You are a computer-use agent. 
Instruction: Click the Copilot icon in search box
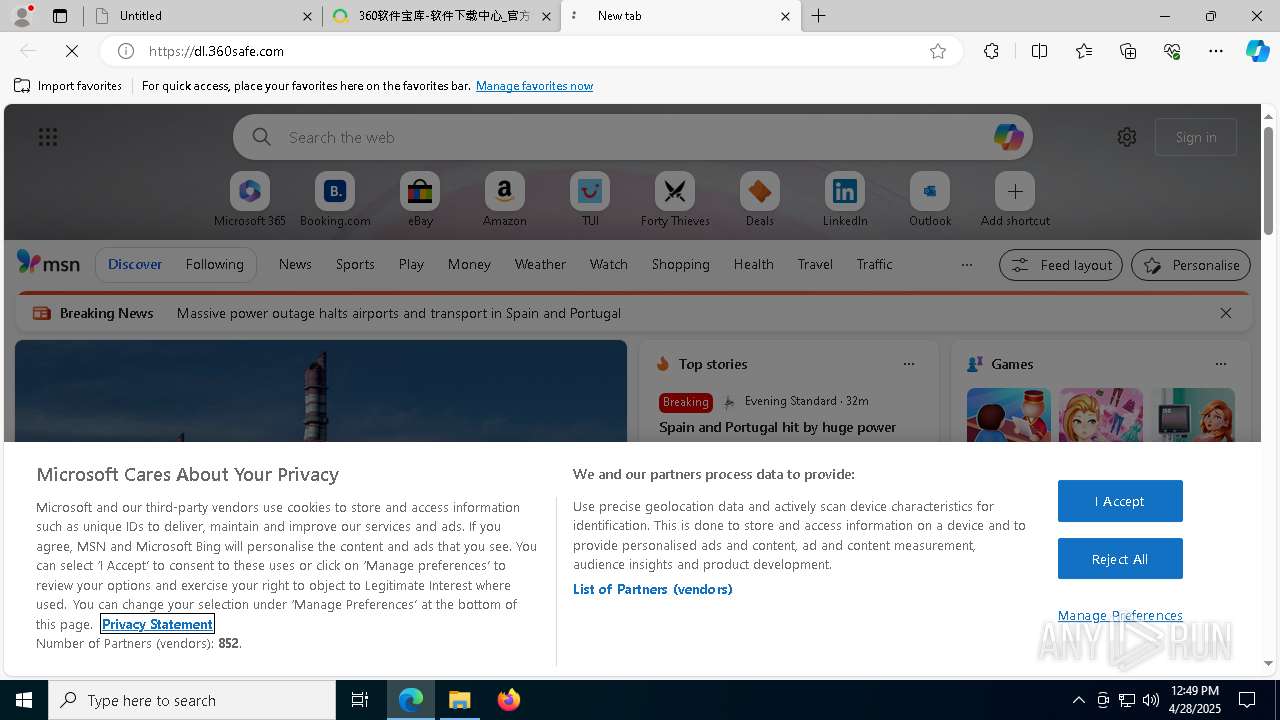(1008, 137)
